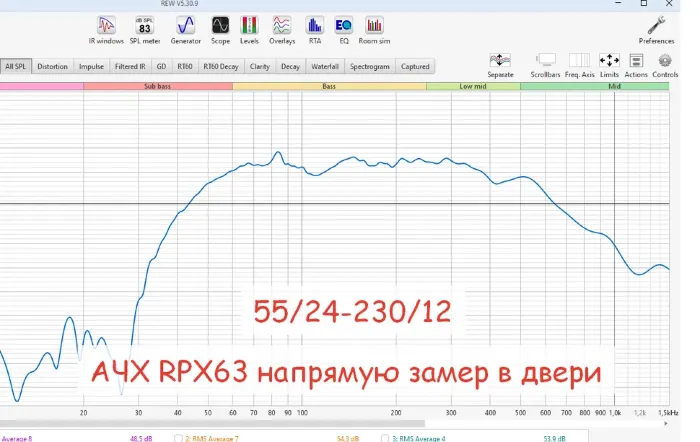Open the Waterfall tab

click(x=325, y=67)
